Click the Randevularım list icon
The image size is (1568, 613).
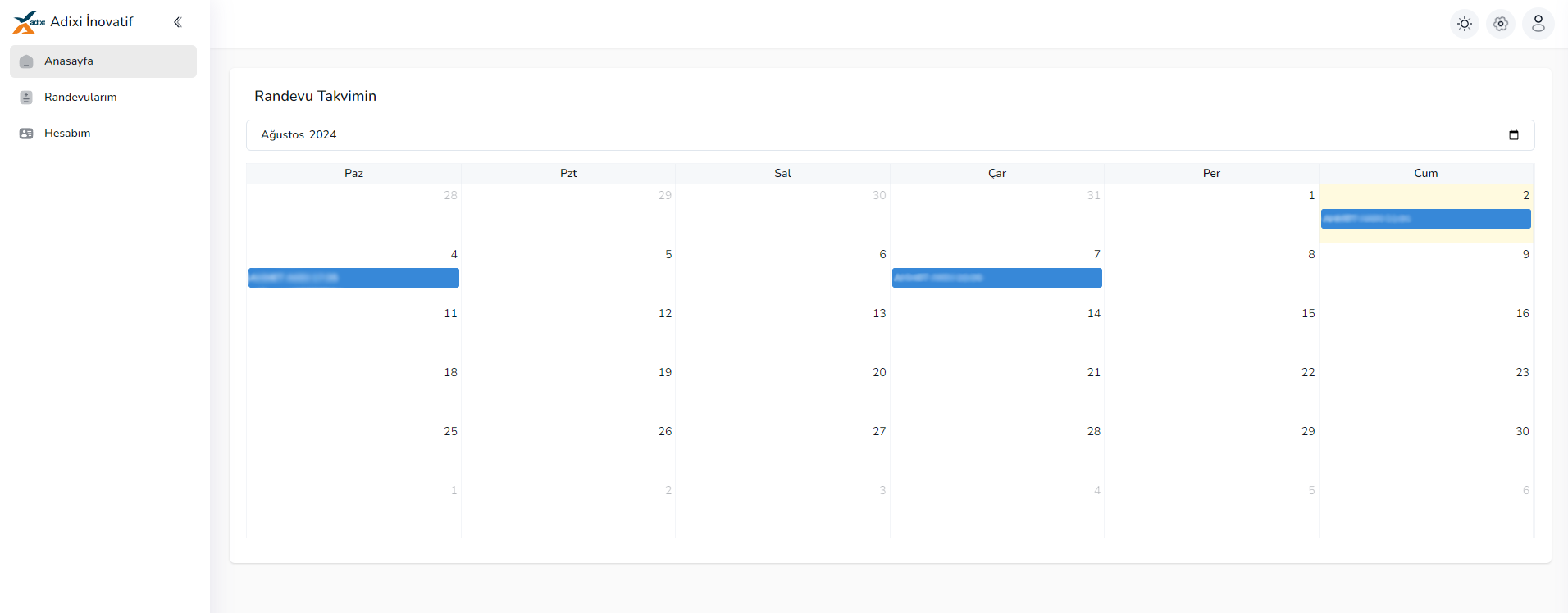pyautogui.click(x=26, y=98)
